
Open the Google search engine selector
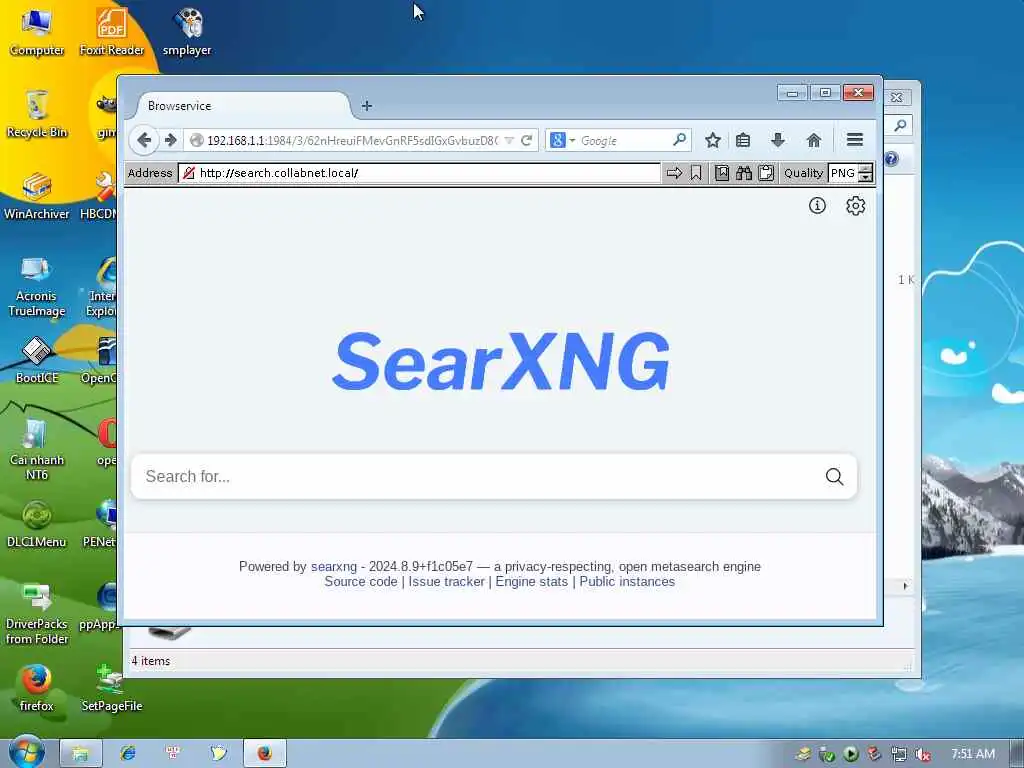pyautogui.click(x=562, y=140)
